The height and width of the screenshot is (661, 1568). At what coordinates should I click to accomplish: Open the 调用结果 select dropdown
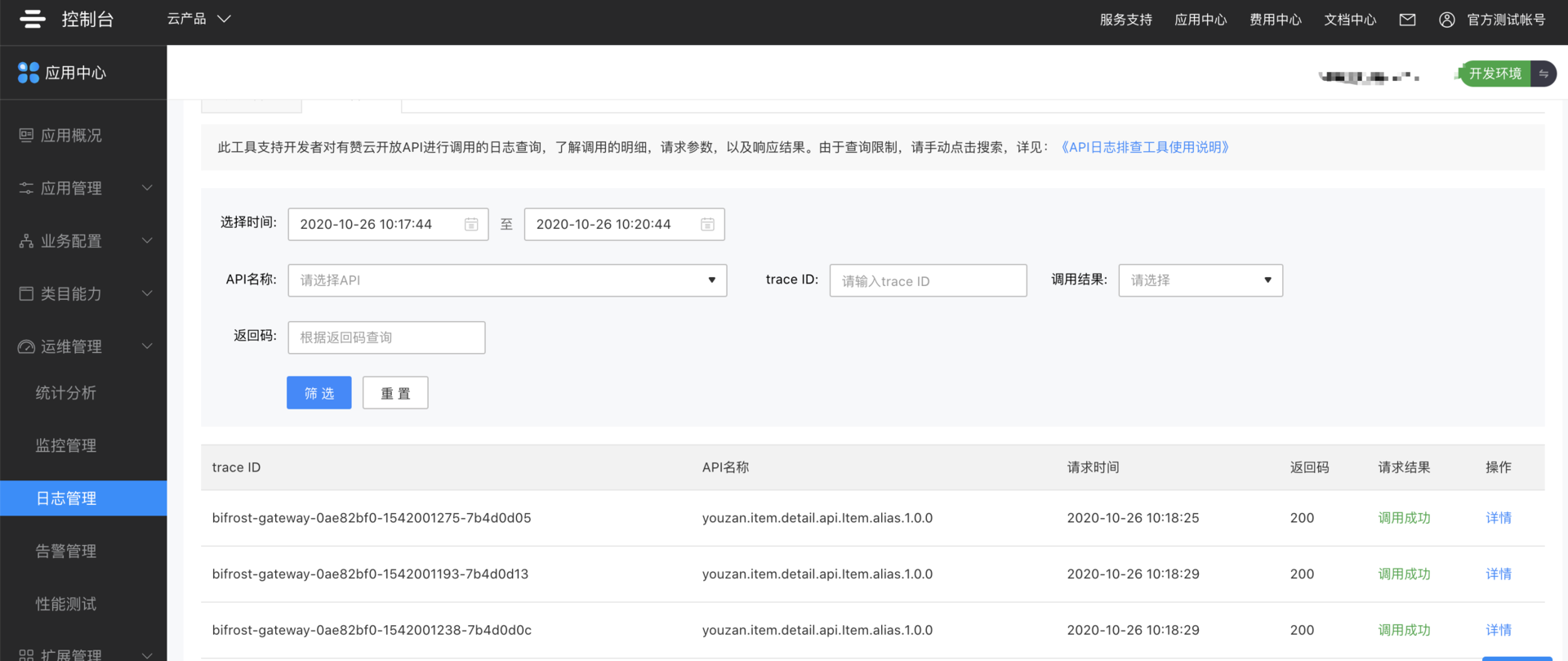[x=1200, y=280]
